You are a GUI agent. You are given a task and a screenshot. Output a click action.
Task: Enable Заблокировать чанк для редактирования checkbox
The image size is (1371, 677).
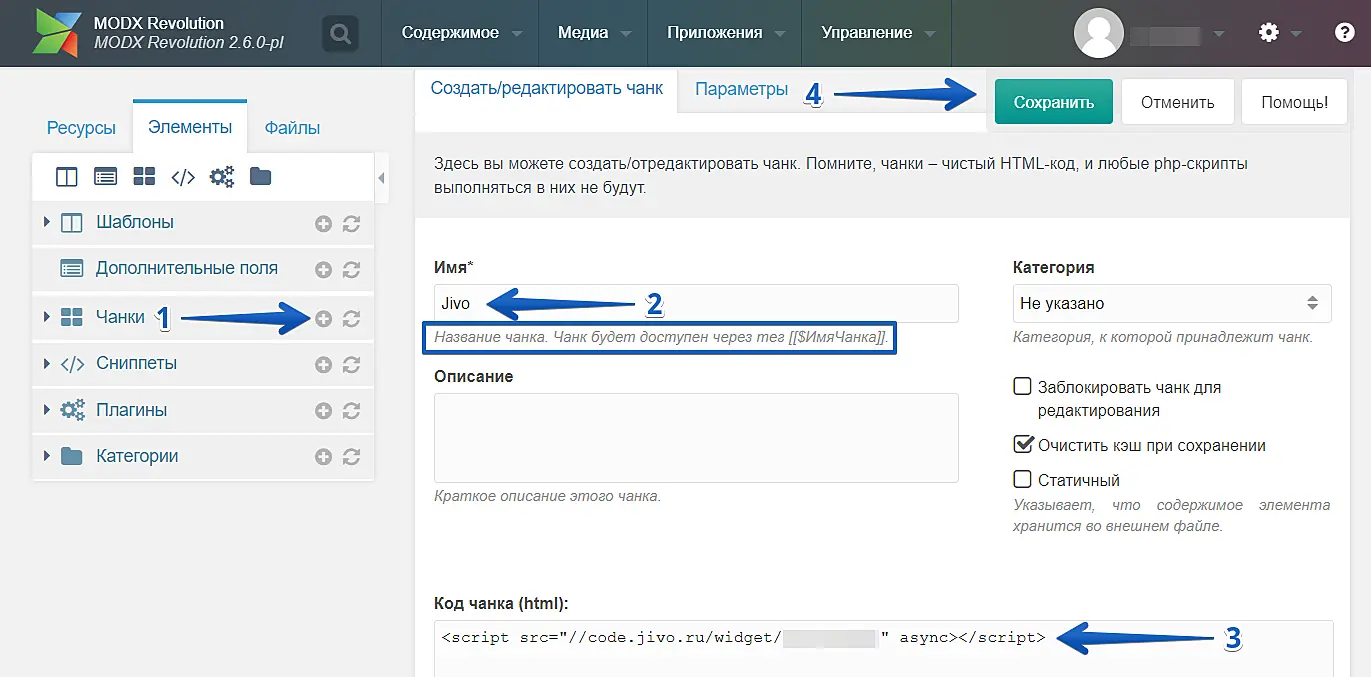click(x=1022, y=387)
